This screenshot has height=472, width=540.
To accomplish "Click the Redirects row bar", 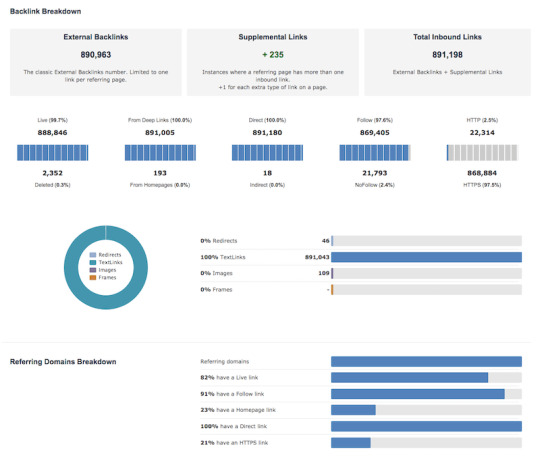I will tap(426, 241).
